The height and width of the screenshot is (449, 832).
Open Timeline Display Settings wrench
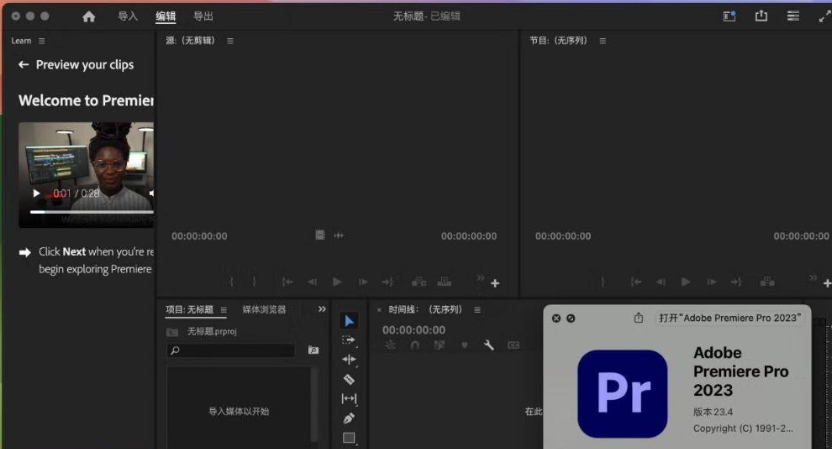(489, 346)
